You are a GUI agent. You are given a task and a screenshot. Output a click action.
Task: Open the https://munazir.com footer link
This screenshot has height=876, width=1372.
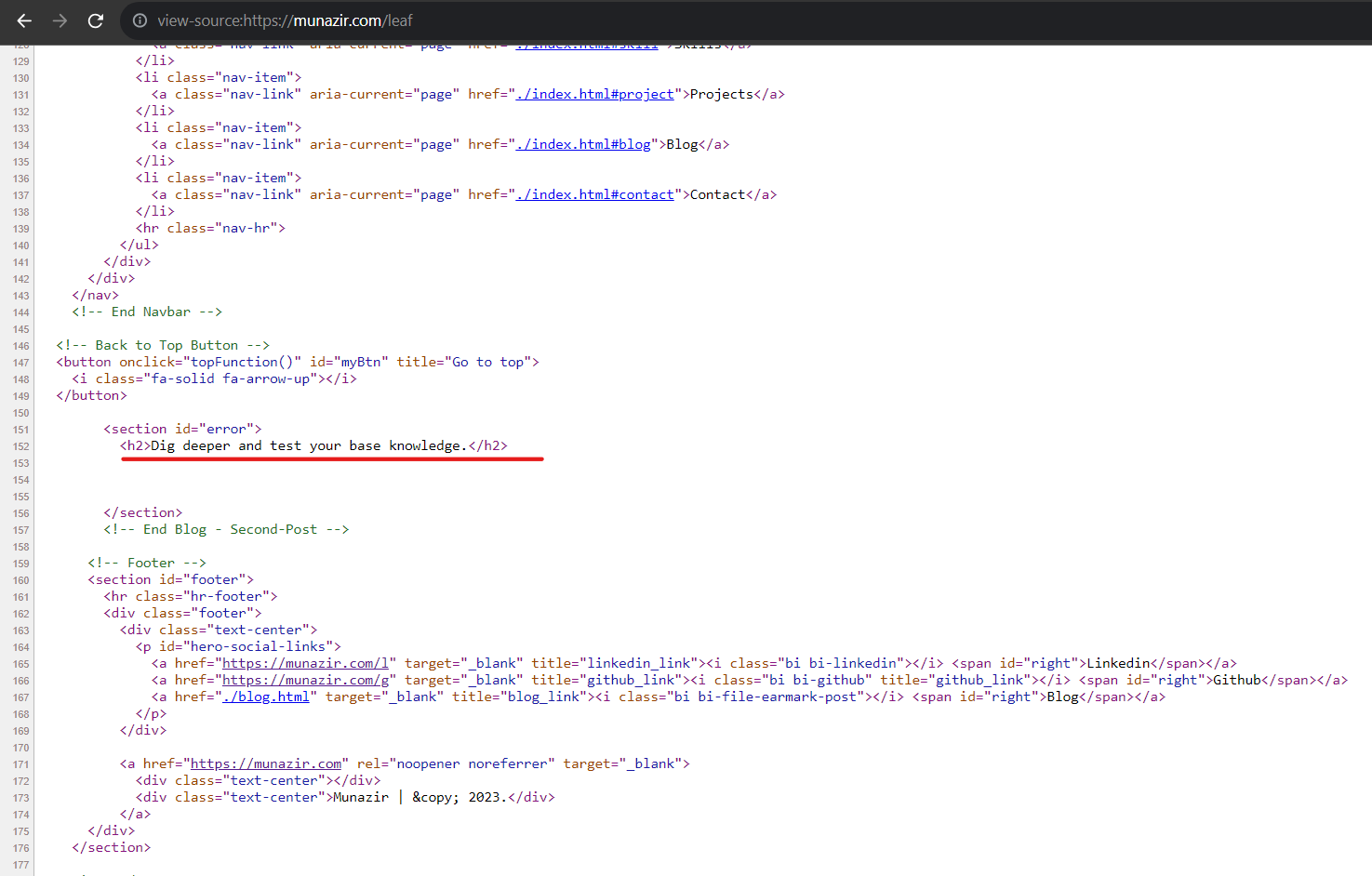pos(264,763)
